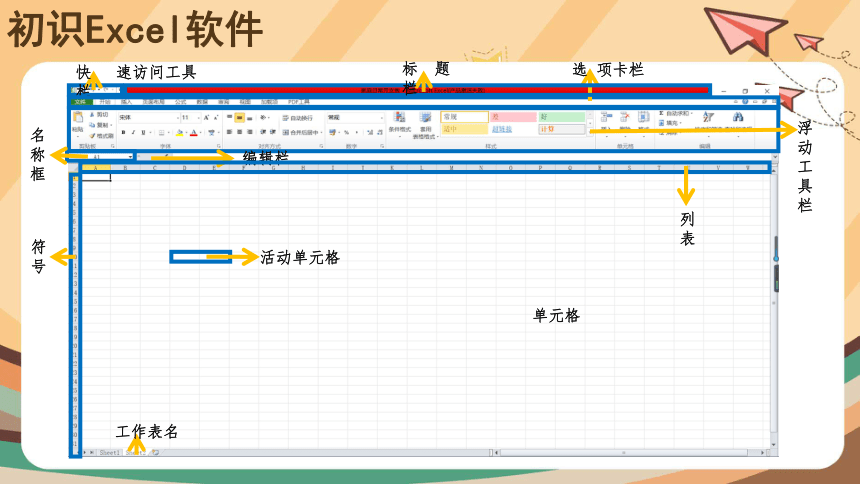Increase font size with the large A
The width and height of the screenshot is (860, 484).
(x=206, y=117)
